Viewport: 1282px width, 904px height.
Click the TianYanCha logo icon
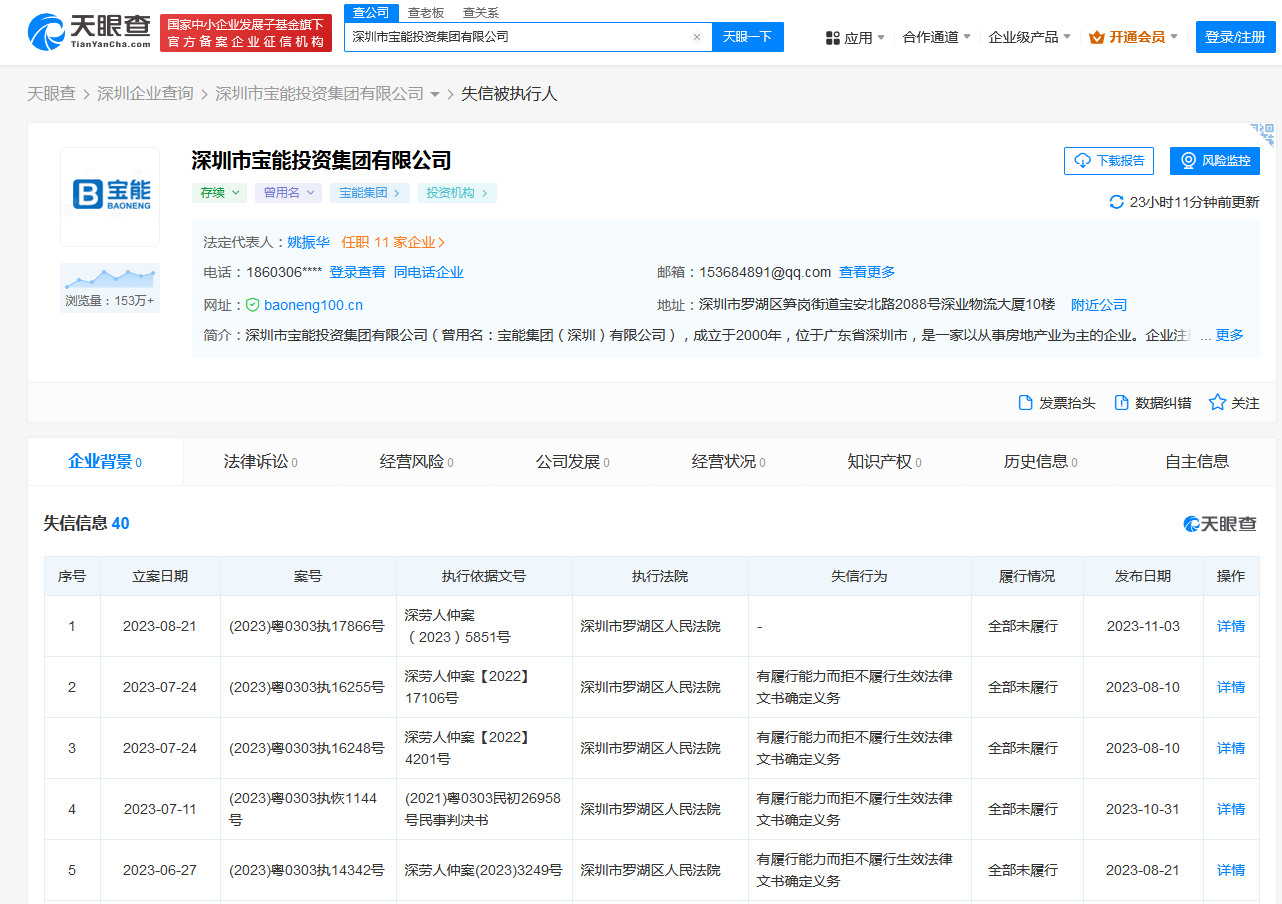click(47, 33)
